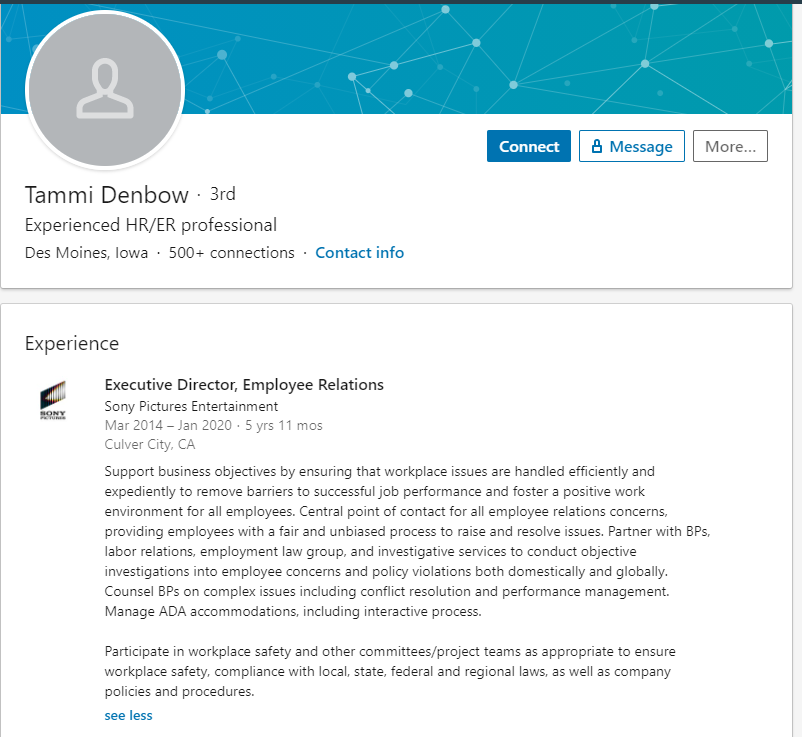Click the Mar 2014 – Jan 2020 date range
Screen dimensions: 802x737
click(168, 426)
